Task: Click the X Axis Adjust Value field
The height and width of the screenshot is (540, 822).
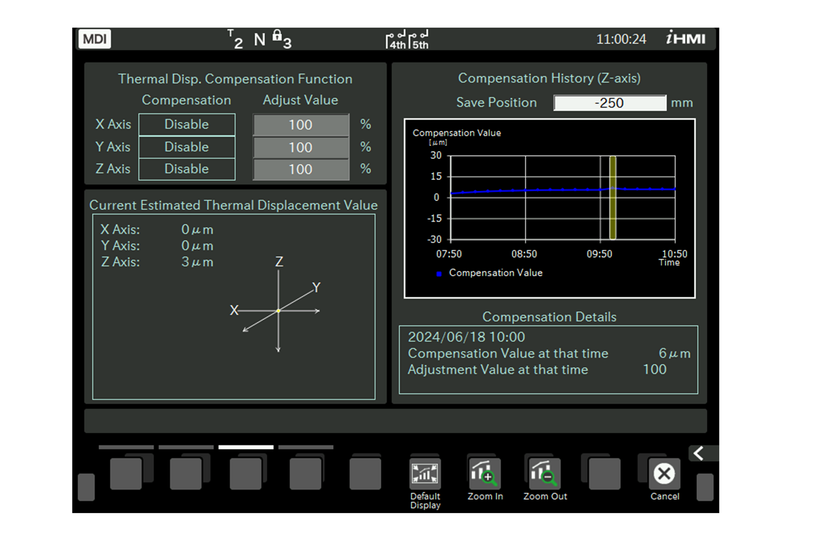Action: tap(301, 125)
